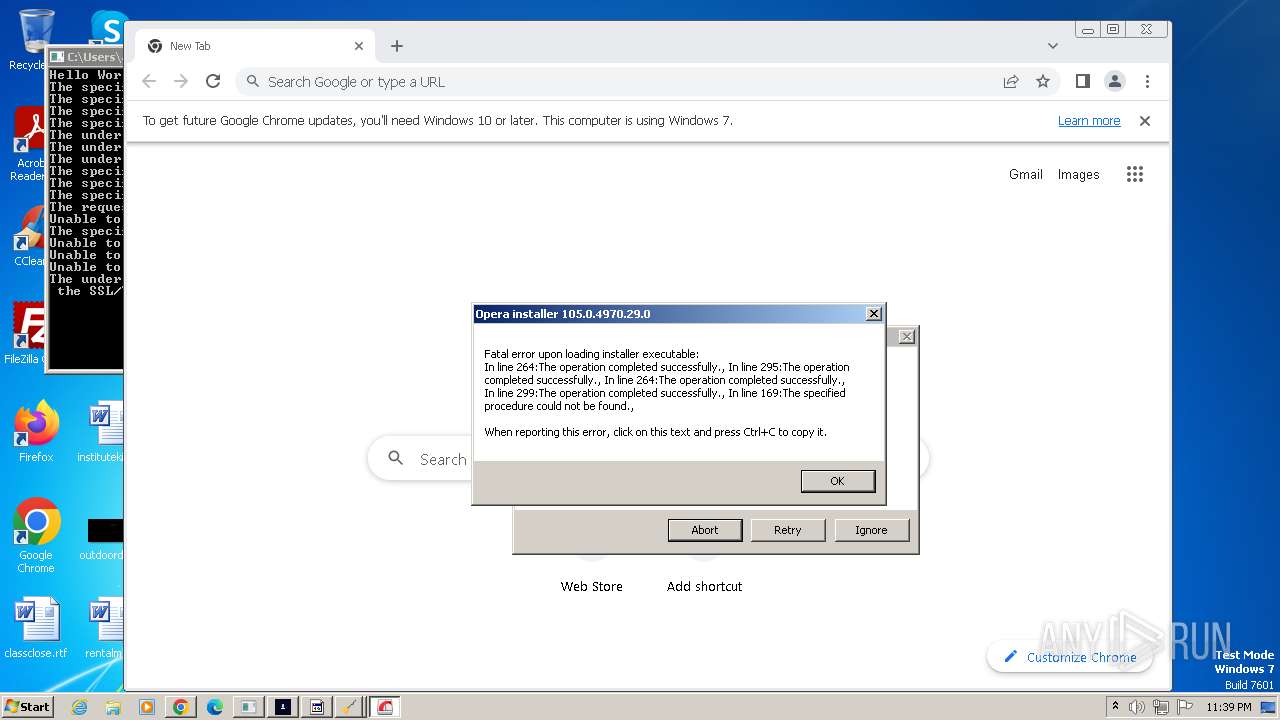Open the Web Store shortcut

[x=592, y=587]
